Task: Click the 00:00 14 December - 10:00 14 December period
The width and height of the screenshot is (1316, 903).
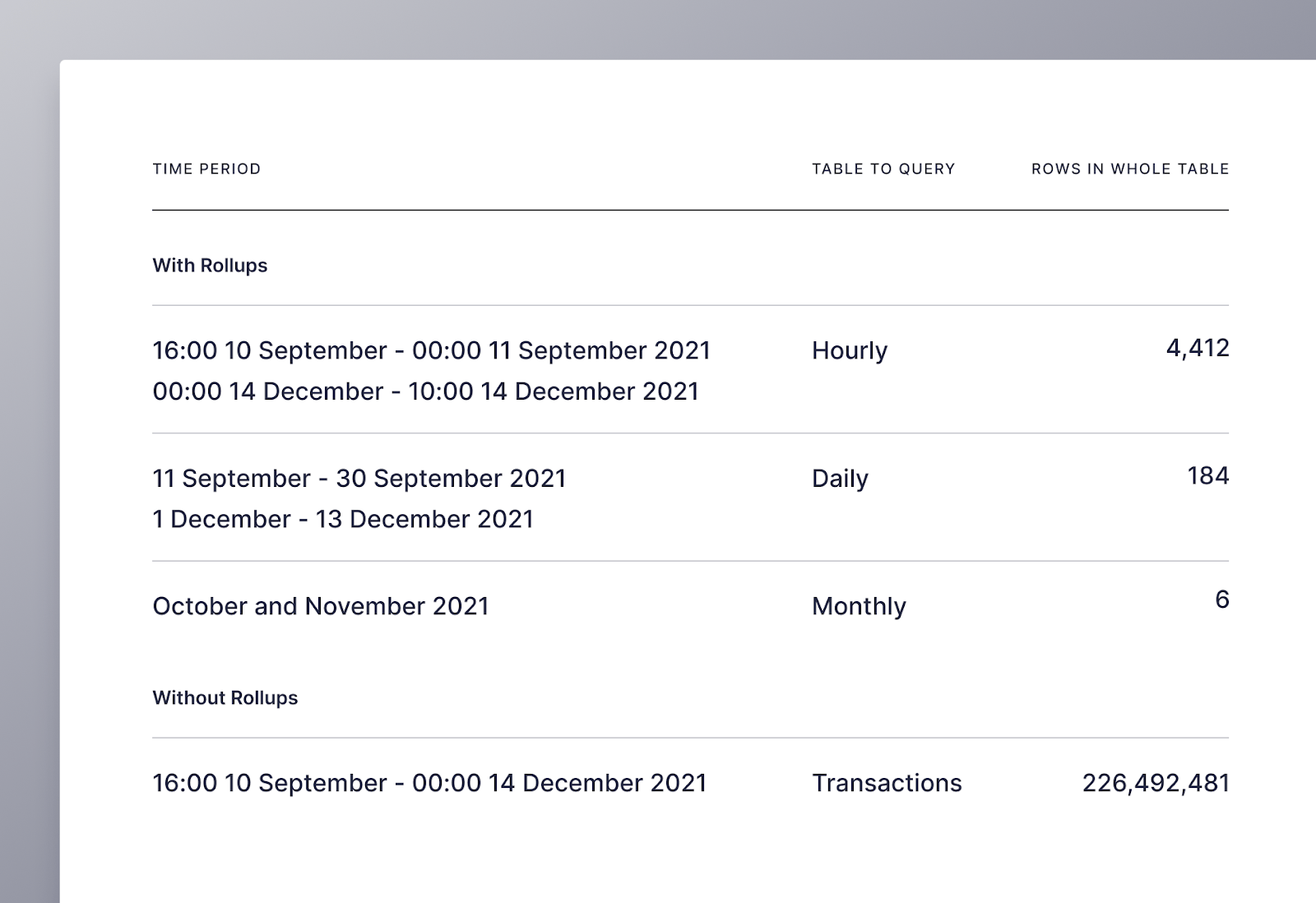Action: [x=425, y=391]
